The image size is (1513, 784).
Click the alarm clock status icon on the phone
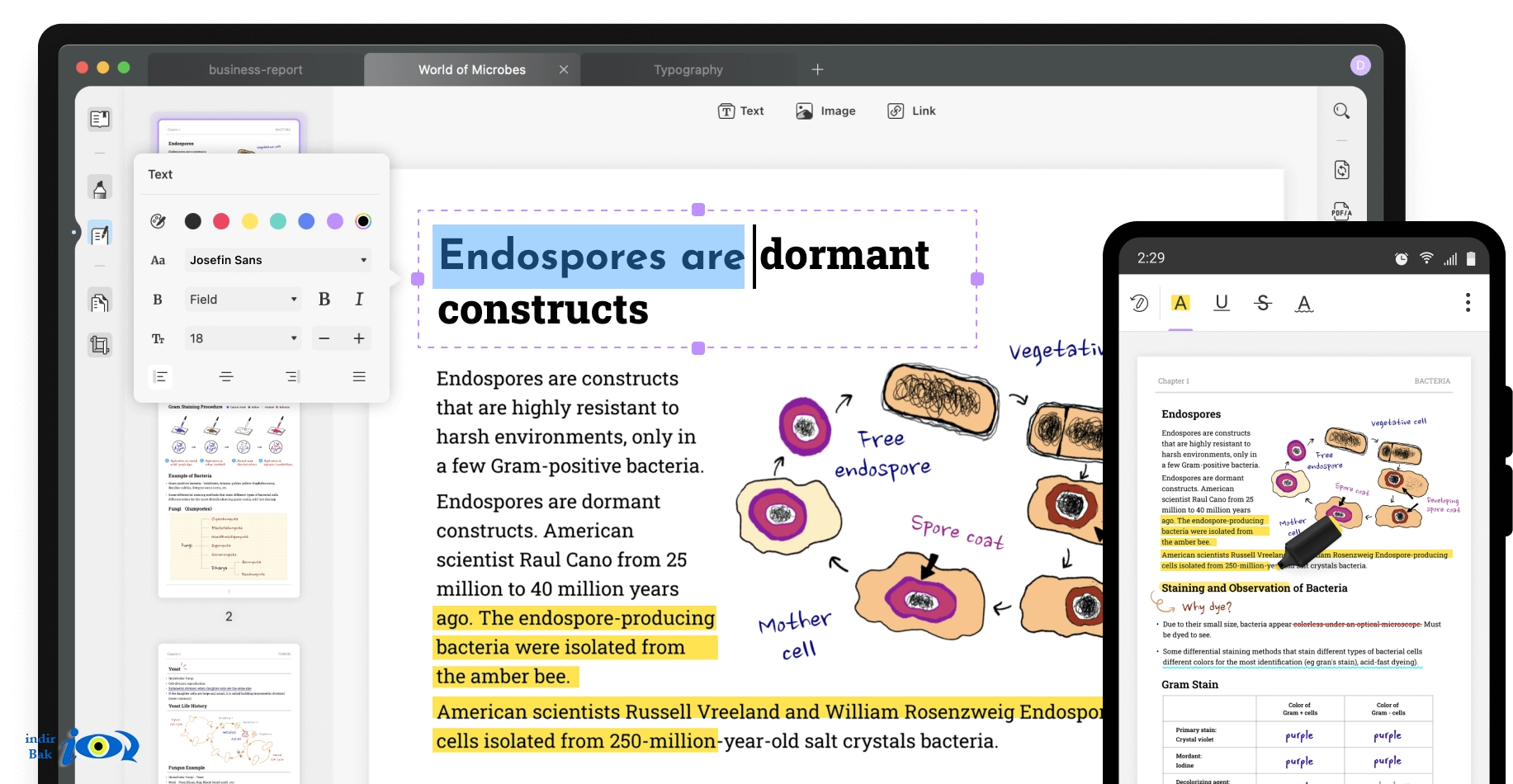(x=1402, y=258)
